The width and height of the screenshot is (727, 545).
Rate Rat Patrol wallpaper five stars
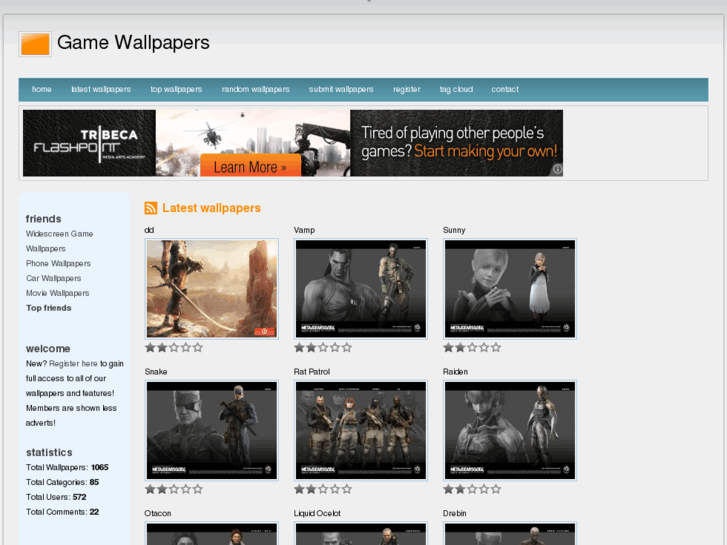pyautogui.click(x=347, y=489)
